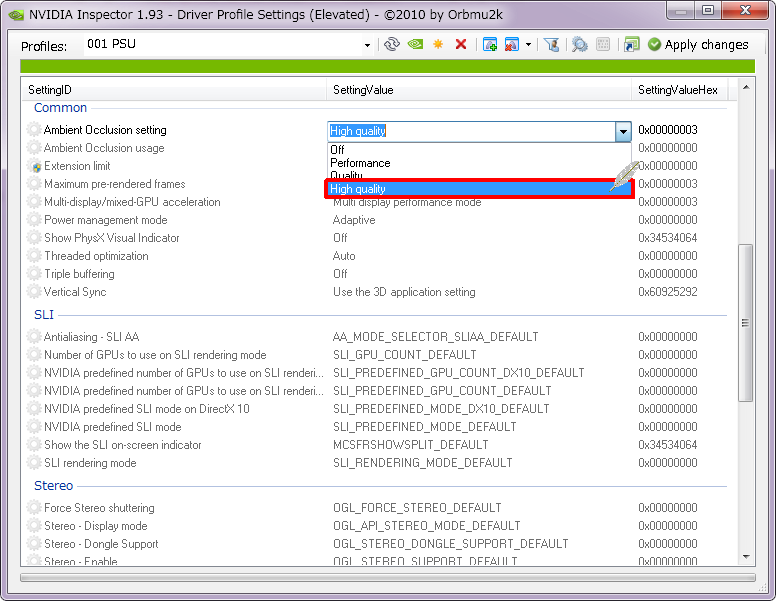The height and width of the screenshot is (601, 776).
Task: Click the Adaptive value for Power management
Action: point(354,220)
